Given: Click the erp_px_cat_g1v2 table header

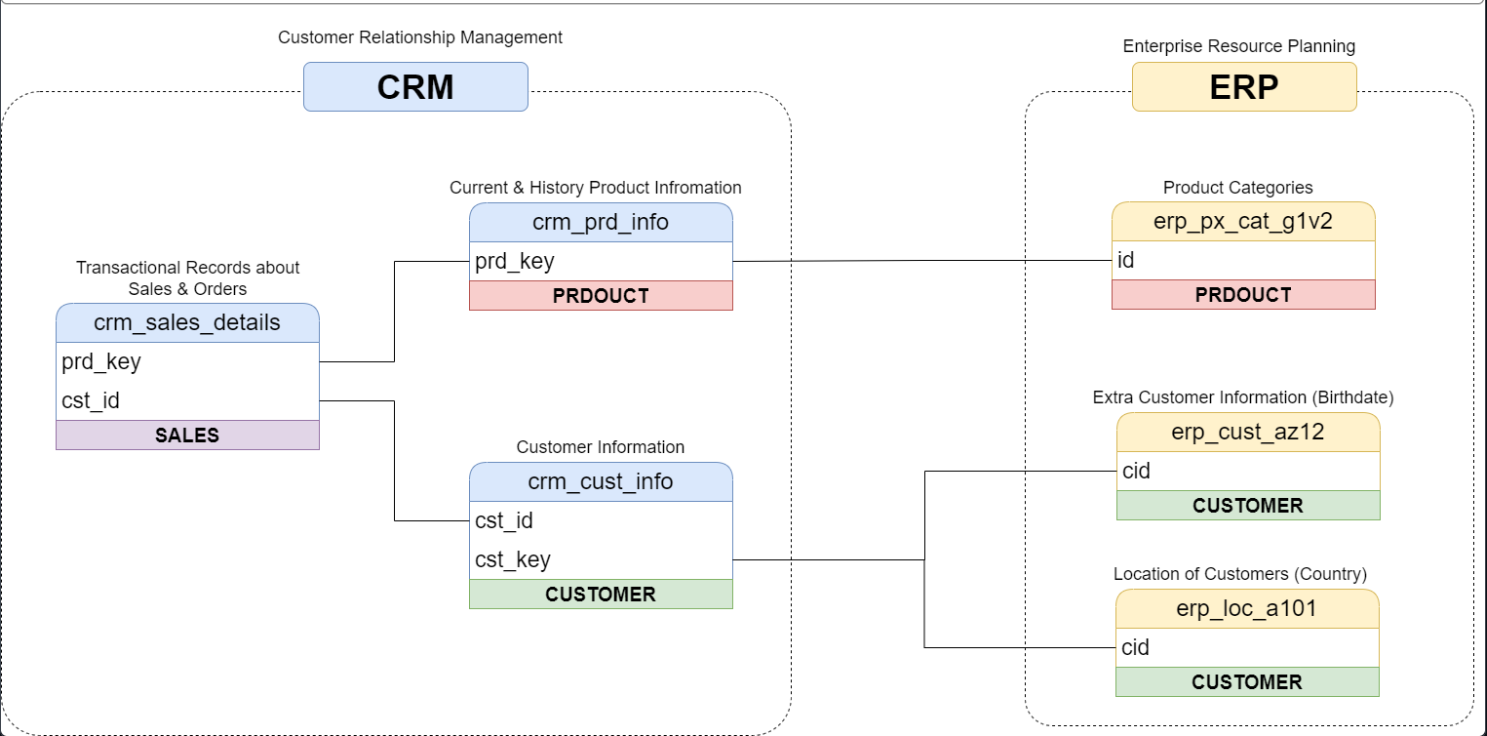Looking at the screenshot, I should coord(1243,221).
